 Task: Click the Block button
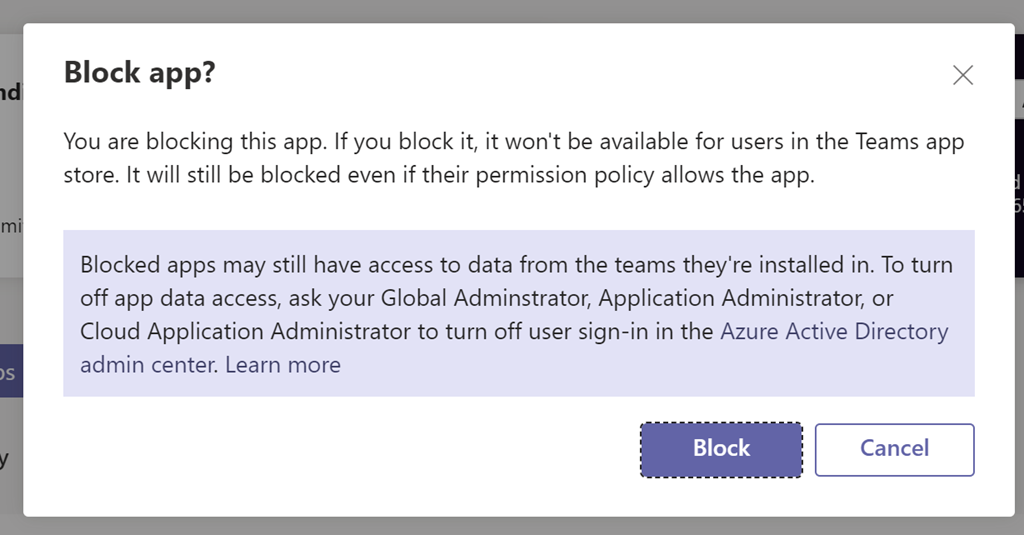point(721,449)
